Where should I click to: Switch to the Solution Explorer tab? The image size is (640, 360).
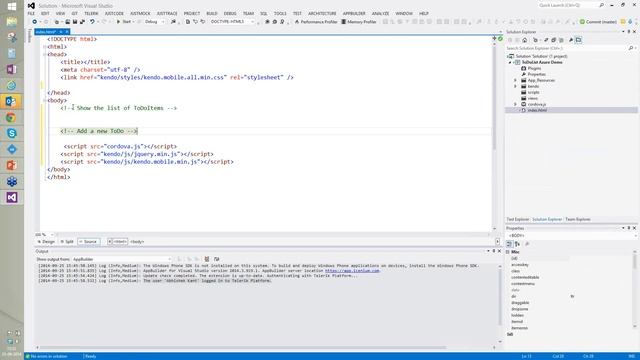pos(547,220)
